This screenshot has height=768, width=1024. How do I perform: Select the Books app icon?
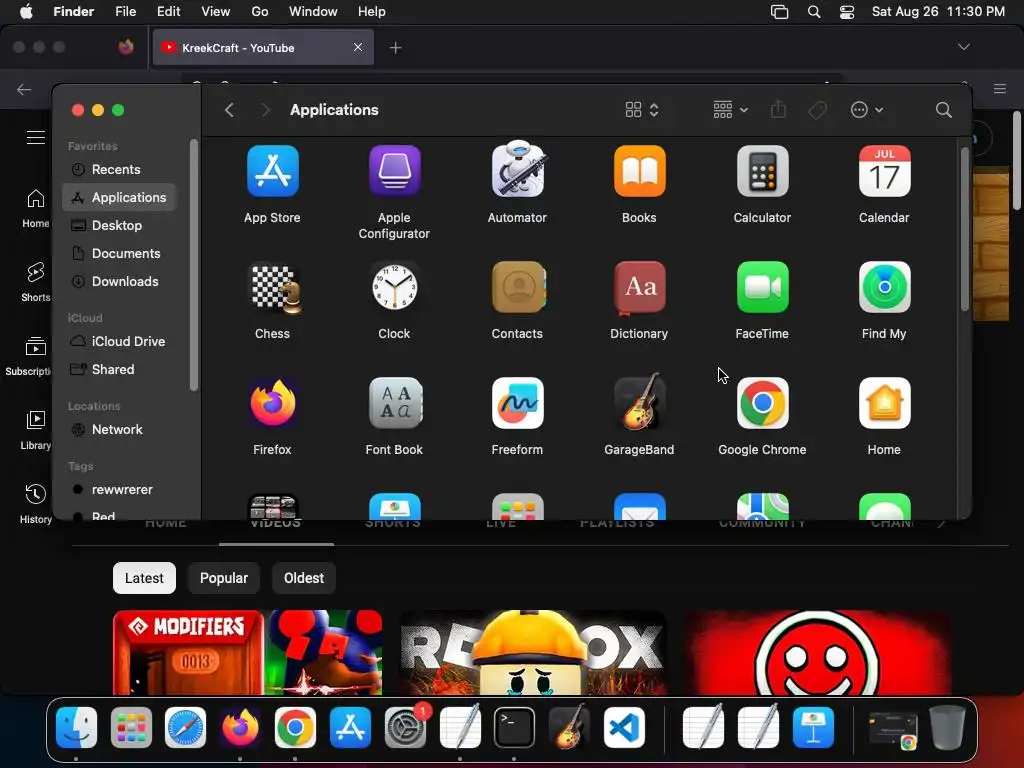pyautogui.click(x=639, y=171)
